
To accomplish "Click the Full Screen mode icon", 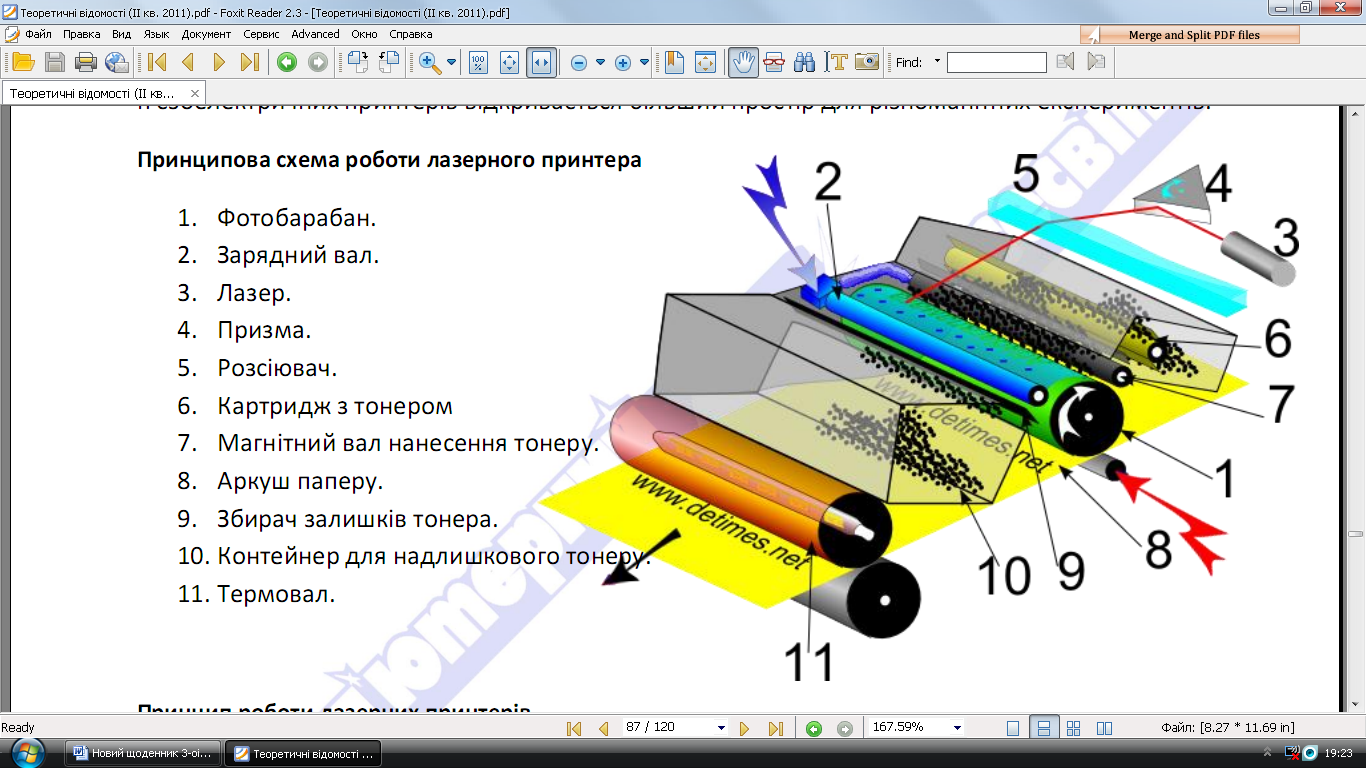I will click(x=706, y=62).
